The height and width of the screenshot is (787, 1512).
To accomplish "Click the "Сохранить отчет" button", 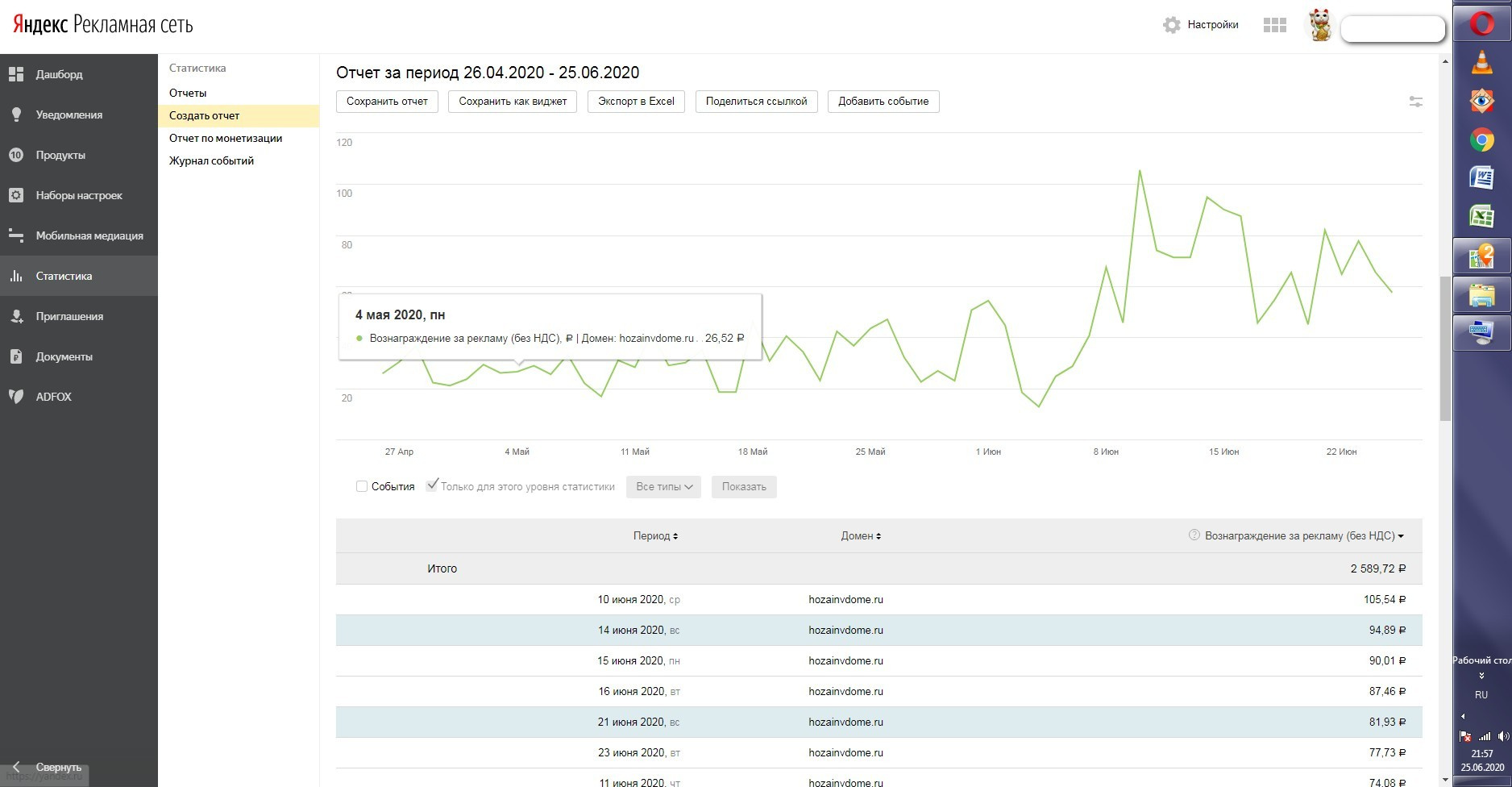I will [387, 102].
